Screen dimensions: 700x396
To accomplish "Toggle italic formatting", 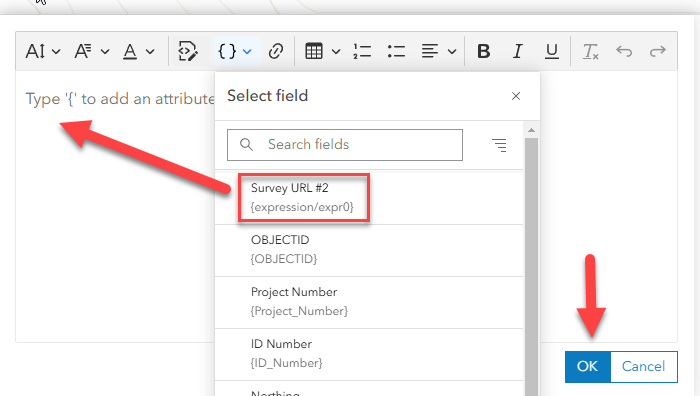I will tap(517, 51).
